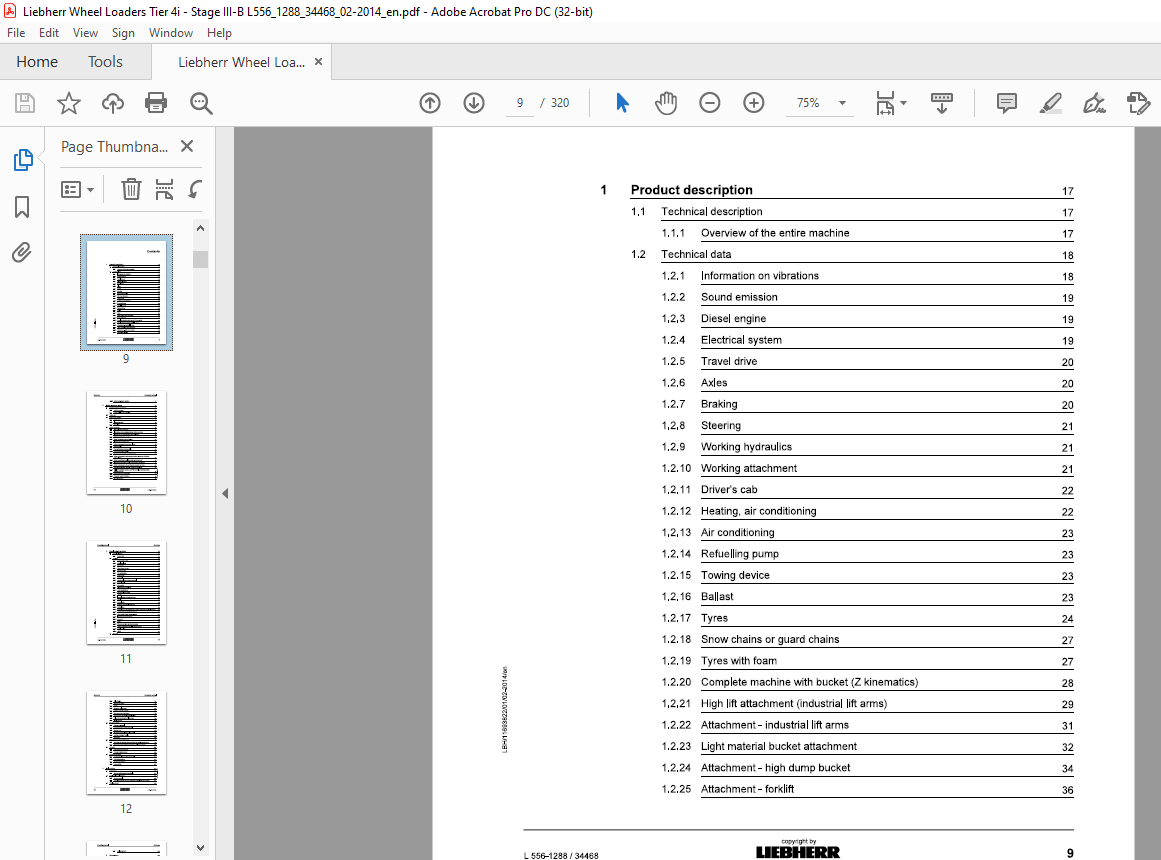Click the fit page width icon
The image size is (1161, 860).
(x=886, y=103)
